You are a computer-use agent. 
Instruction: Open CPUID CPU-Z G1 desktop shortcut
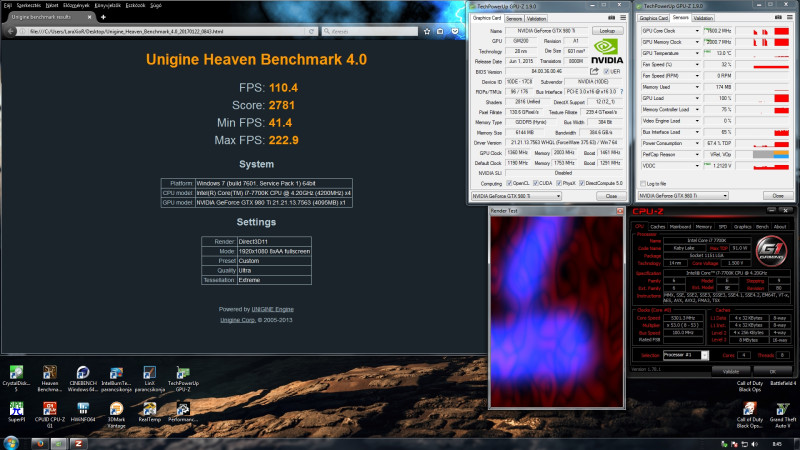[x=49, y=409]
